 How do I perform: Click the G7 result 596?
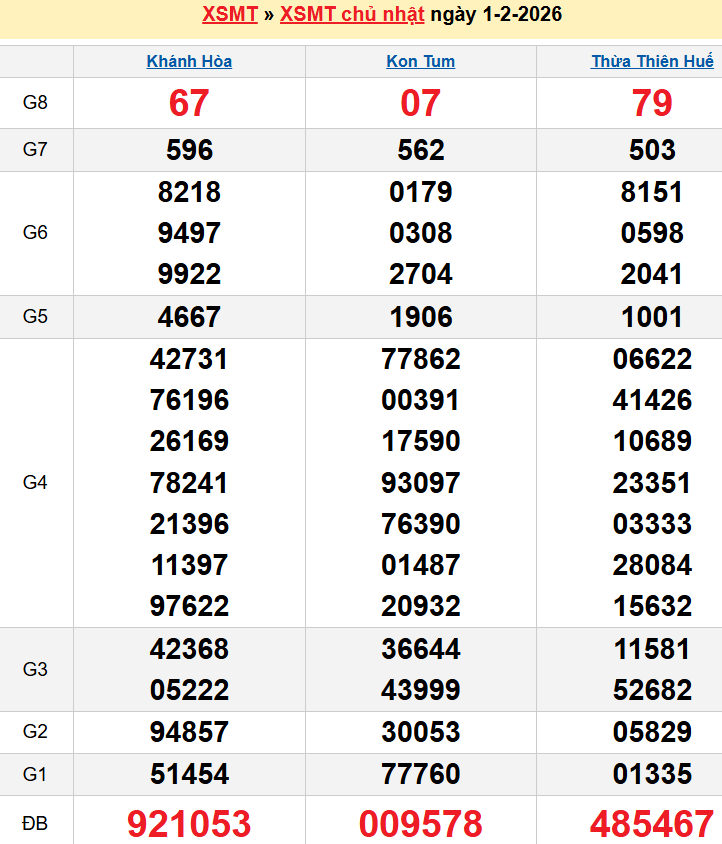[x=189, y=150]
